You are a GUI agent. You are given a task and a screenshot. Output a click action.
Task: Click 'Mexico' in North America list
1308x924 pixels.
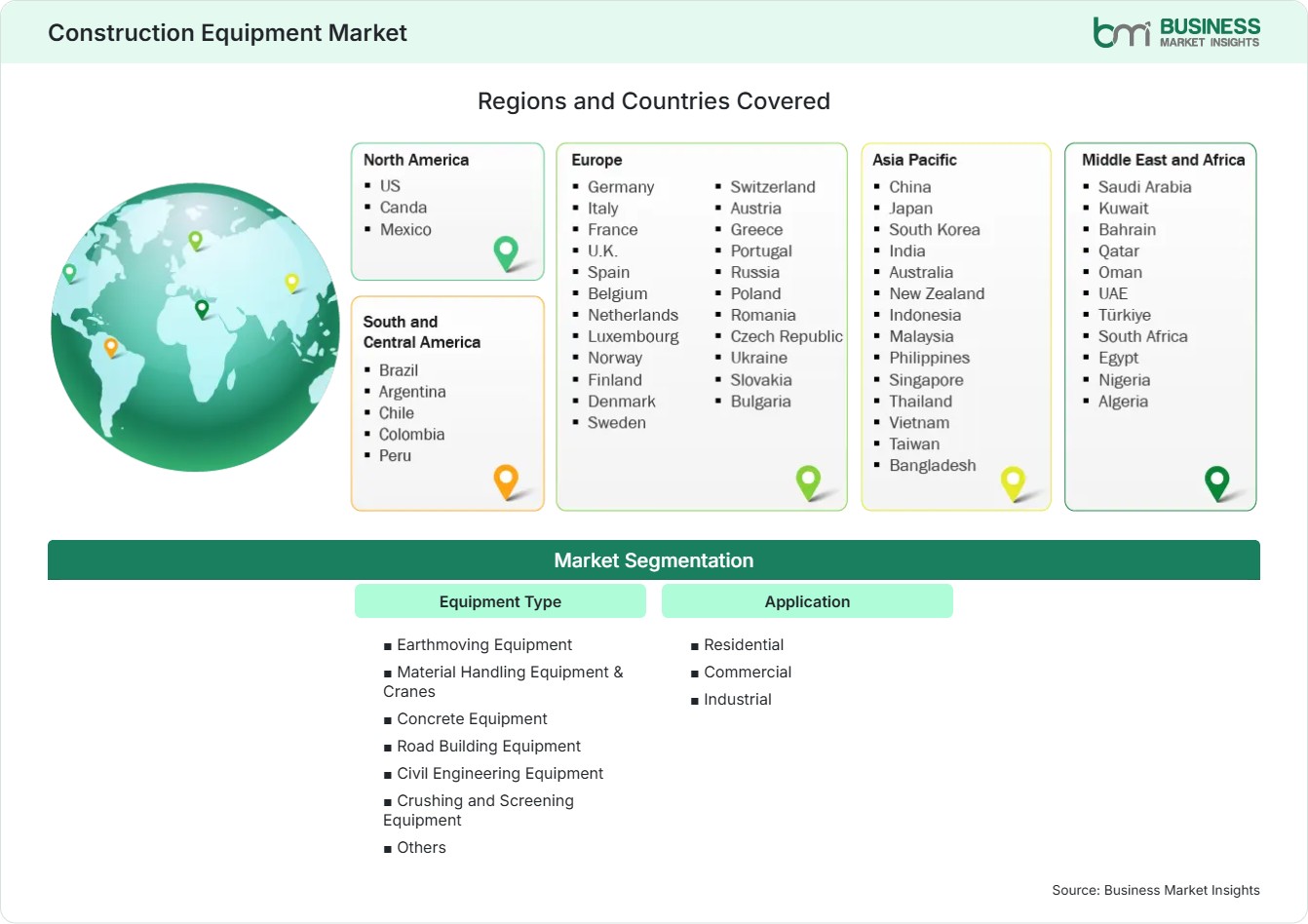coord(405,230)
